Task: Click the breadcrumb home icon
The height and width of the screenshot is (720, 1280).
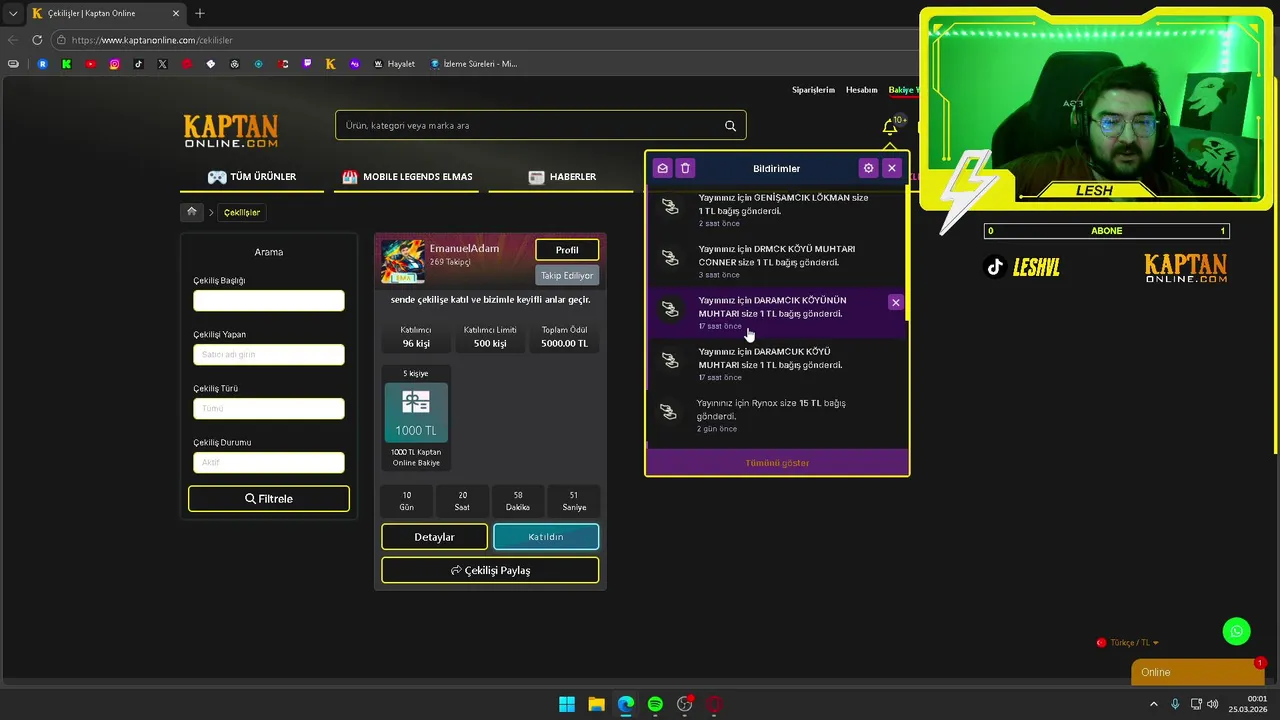Action: tap(192, 212)
